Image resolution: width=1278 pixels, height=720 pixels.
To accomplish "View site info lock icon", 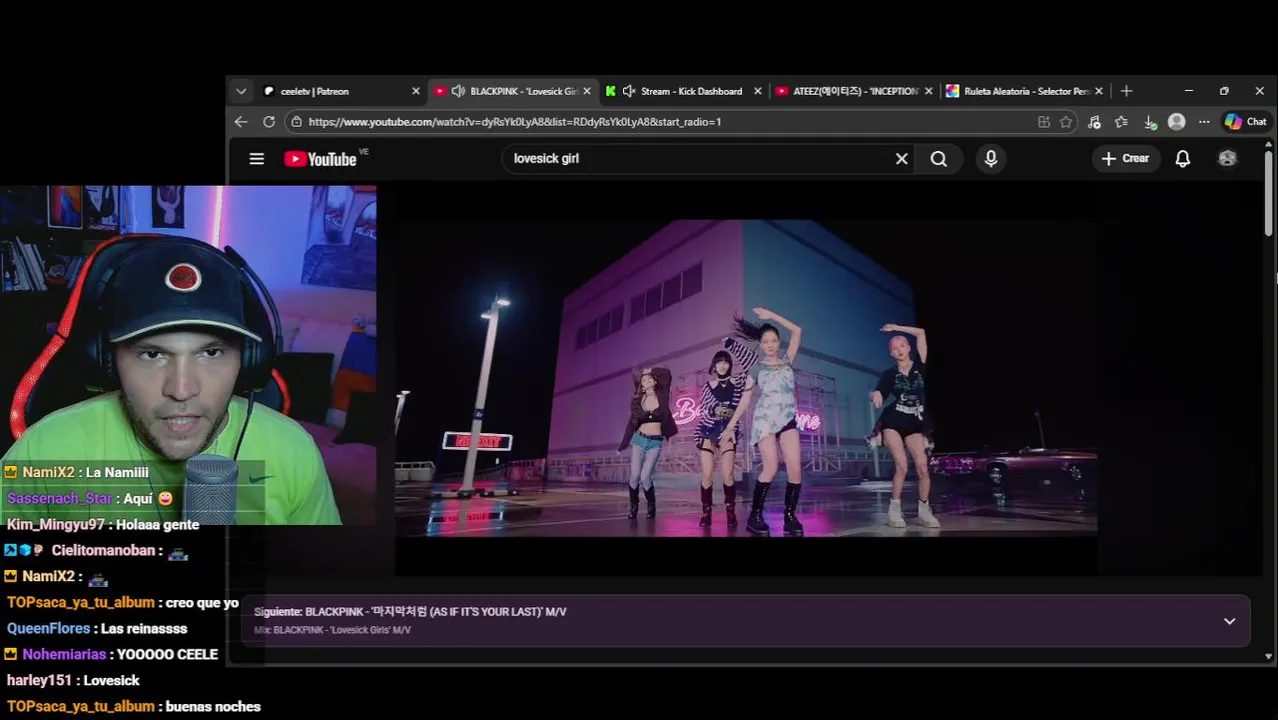I will click(296, 122).
